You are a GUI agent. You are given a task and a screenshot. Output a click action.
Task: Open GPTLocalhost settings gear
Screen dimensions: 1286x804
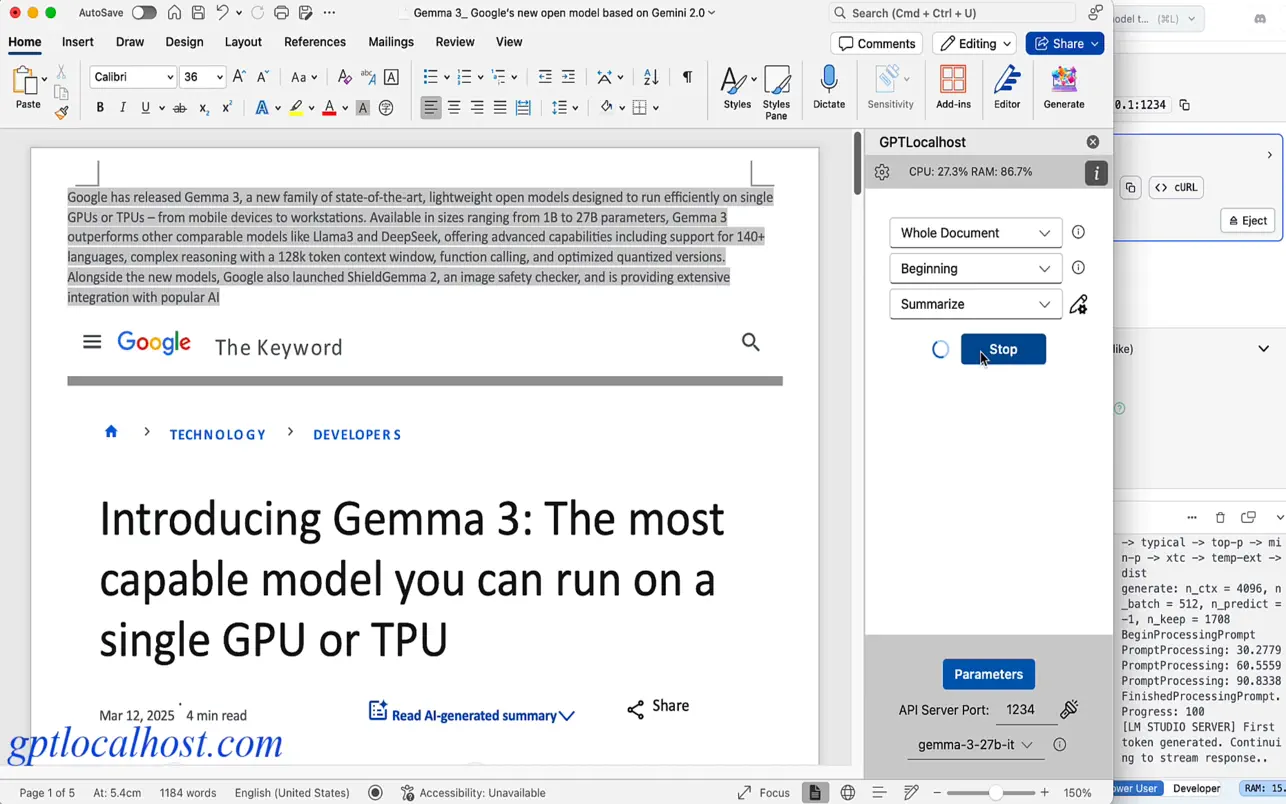point(881,172)
